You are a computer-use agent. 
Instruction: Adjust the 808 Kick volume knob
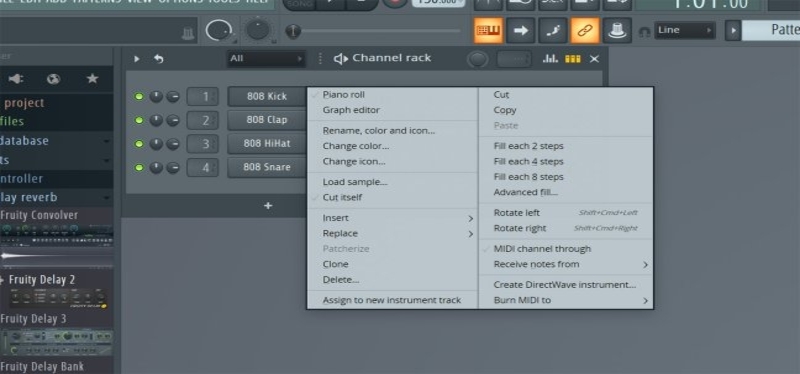point(173,96)
